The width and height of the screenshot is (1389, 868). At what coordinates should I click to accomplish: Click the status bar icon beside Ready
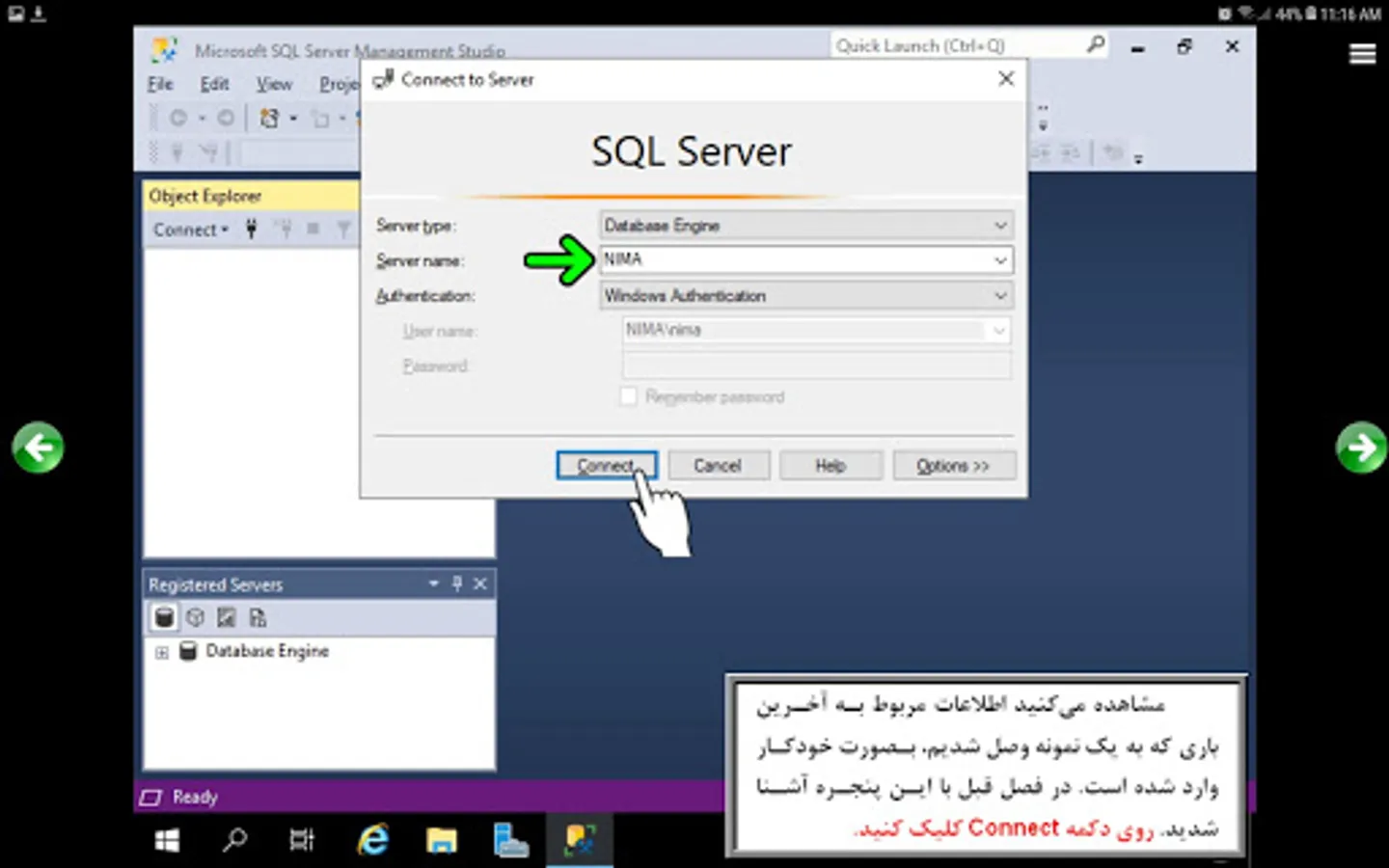150,798
